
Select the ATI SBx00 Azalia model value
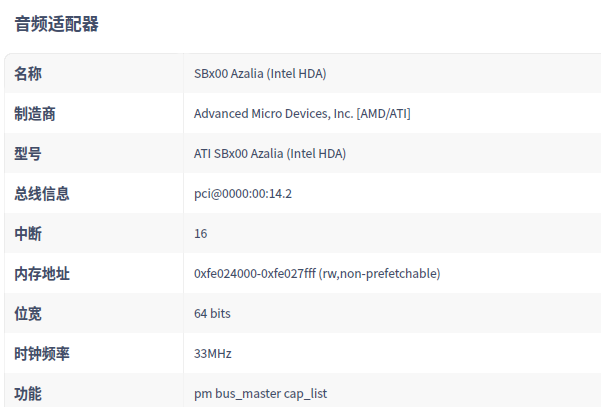coord(270,154)
